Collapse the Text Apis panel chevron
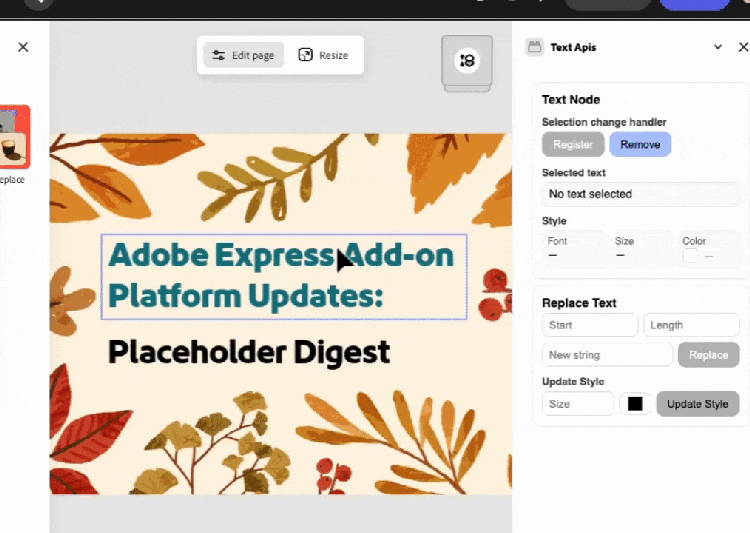The height and width of the screenshot is (533, 750). tap(717, 47)
